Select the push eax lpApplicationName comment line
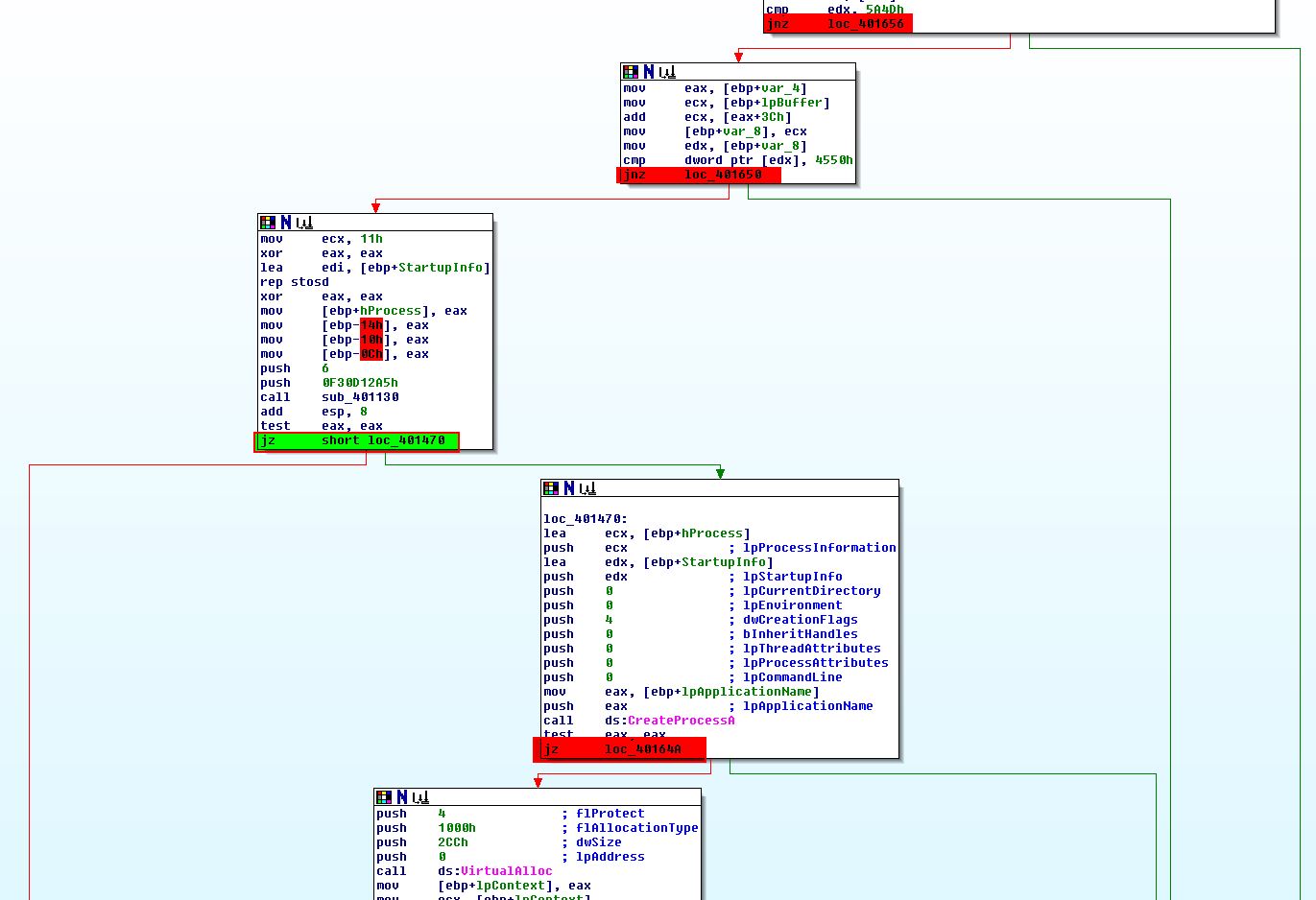The image size is (1316, 900). (708, 706)
